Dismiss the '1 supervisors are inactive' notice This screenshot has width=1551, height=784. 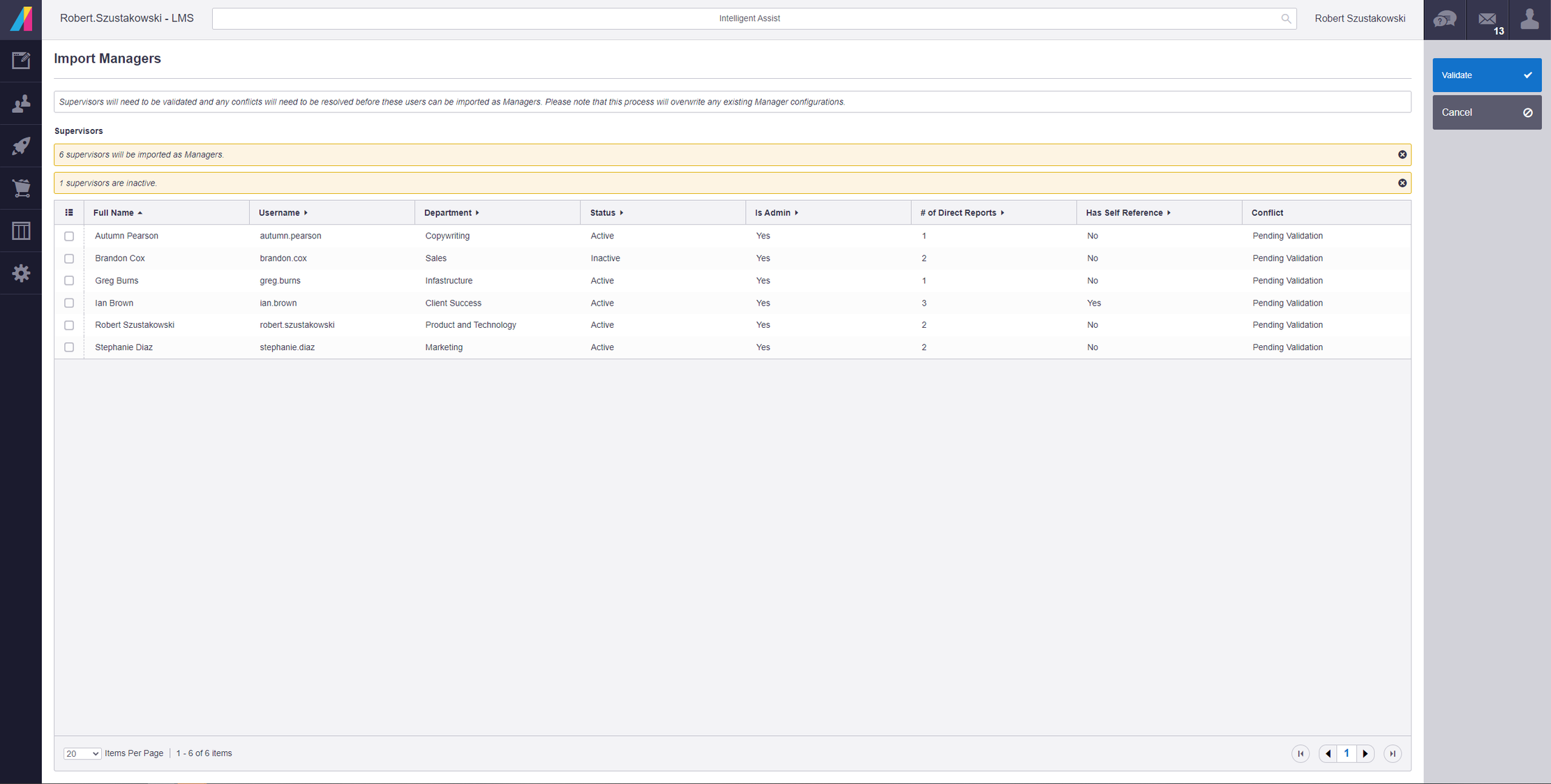point(1402,183)
